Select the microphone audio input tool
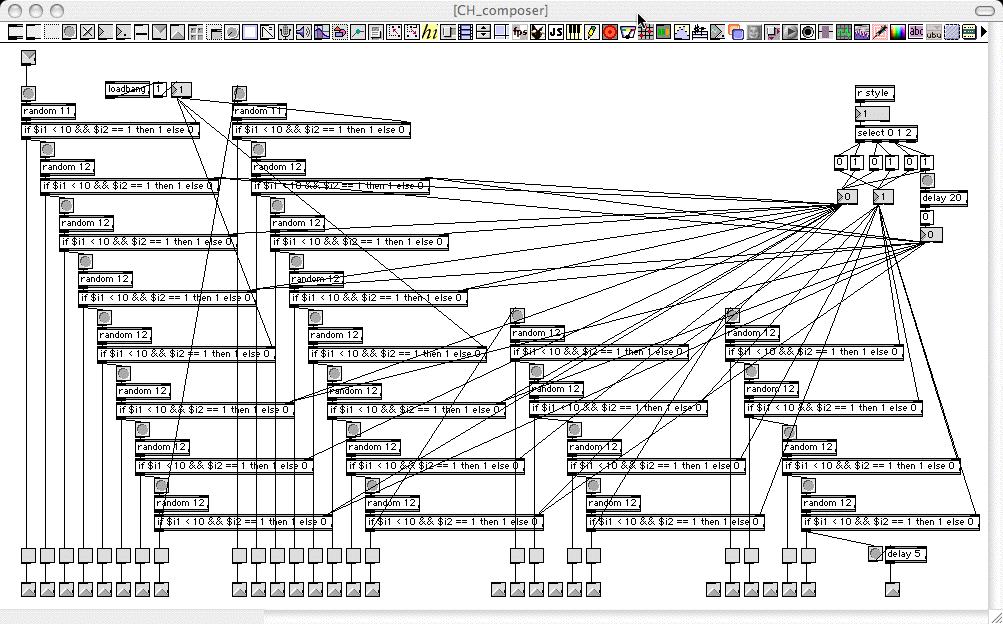 pos(285,31)
